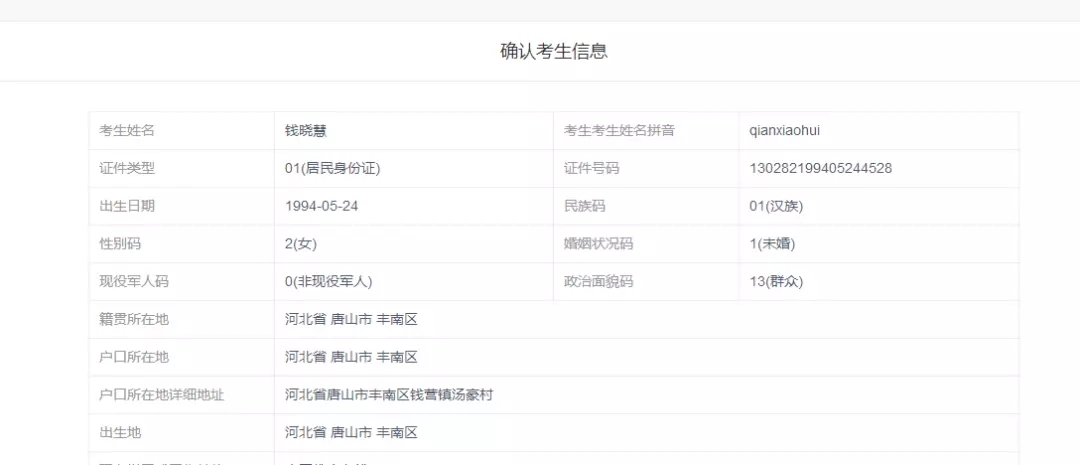Select the 民族码 label cell

click(646, 207)
